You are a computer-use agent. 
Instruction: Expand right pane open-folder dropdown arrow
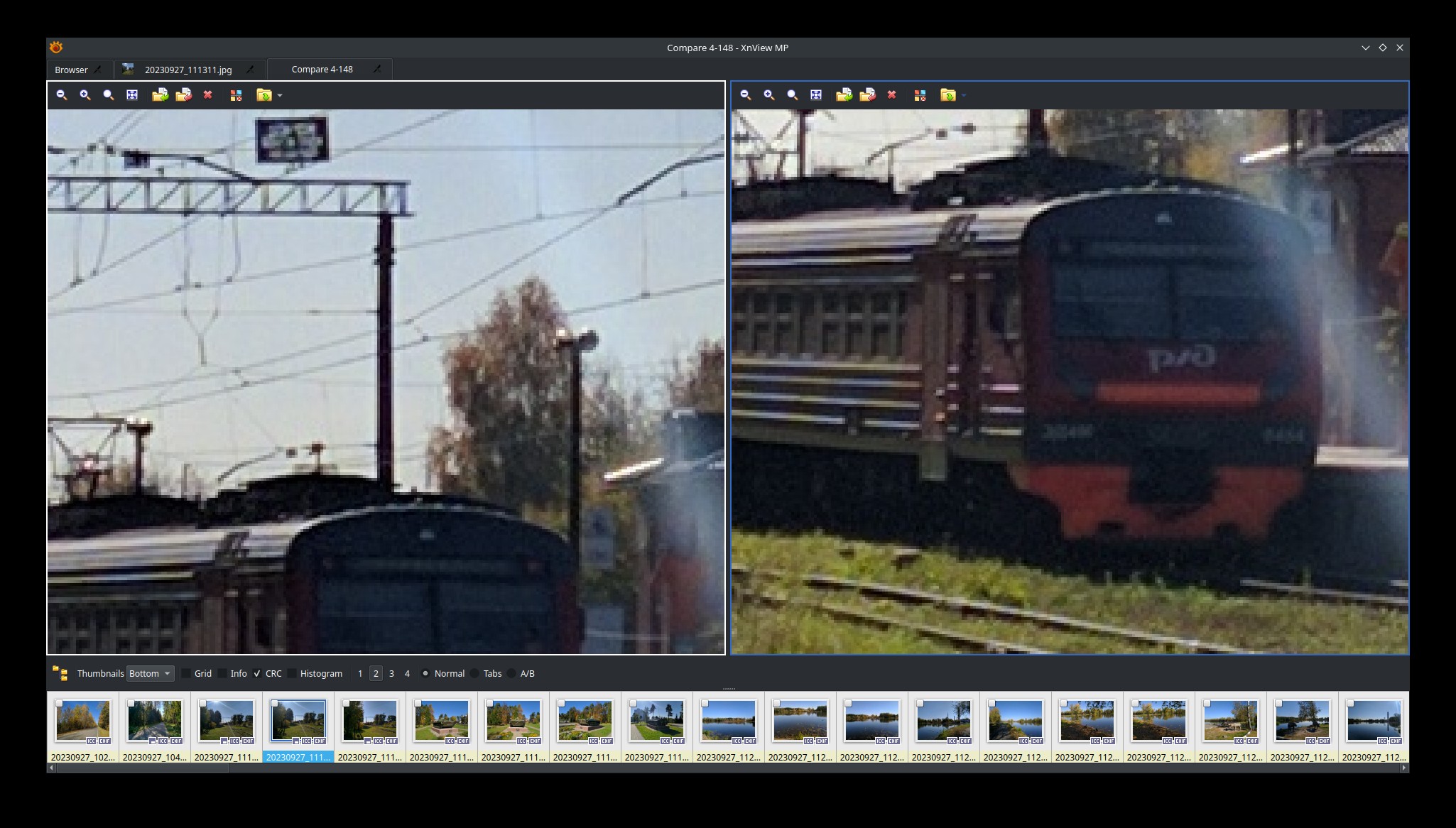964,95
